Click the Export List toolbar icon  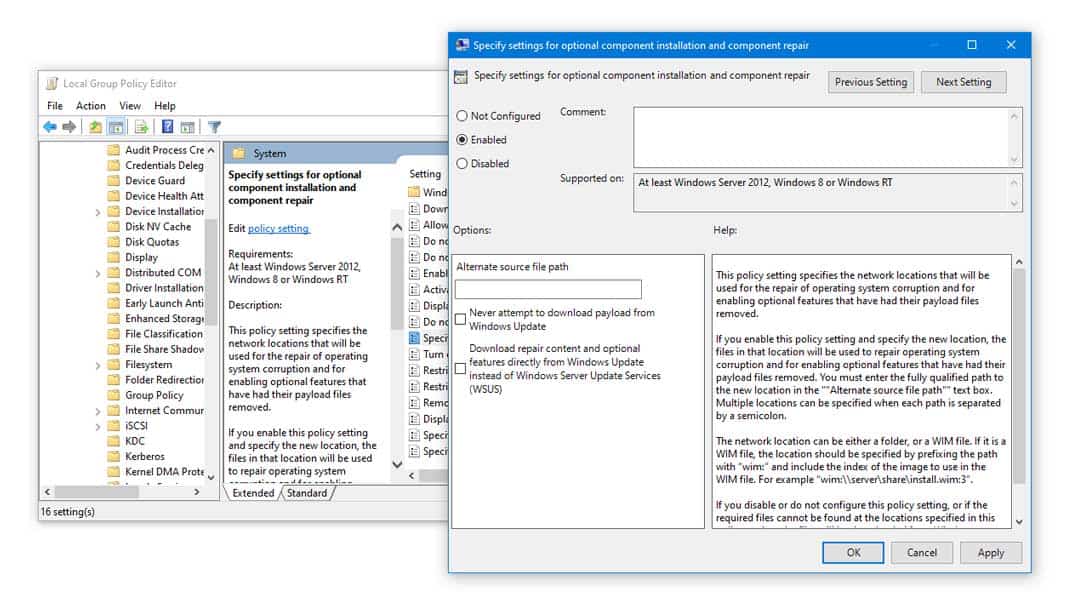142,127
